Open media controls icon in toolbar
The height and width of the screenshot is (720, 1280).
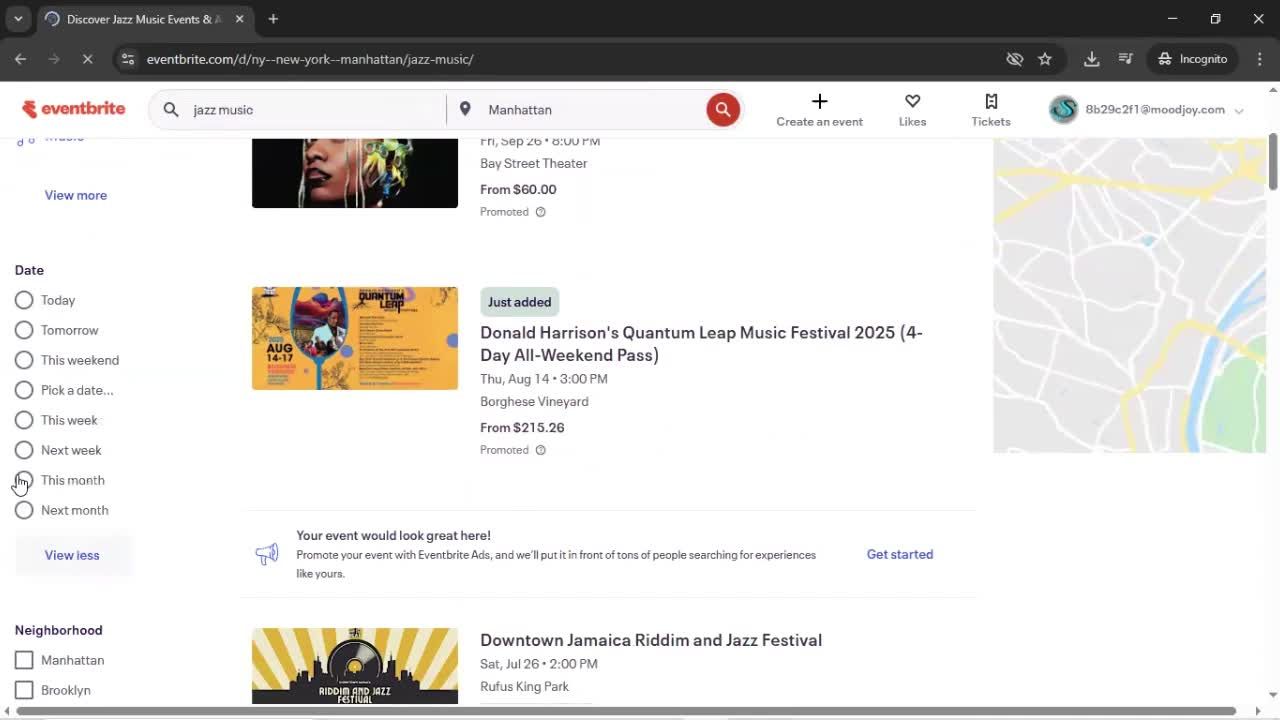coord(1125,59)
